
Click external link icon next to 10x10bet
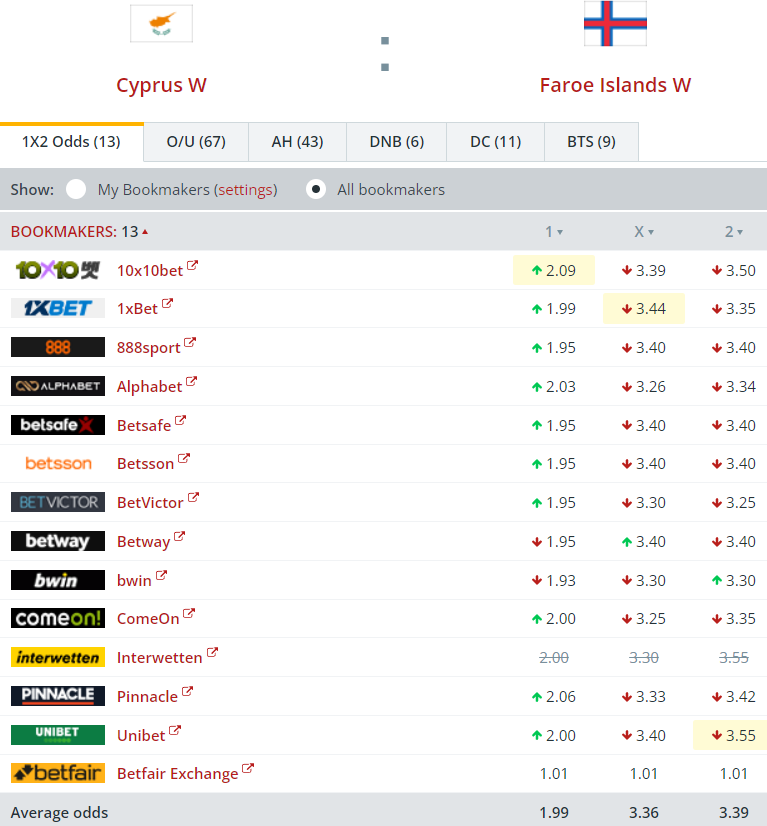tap(192, 265)
